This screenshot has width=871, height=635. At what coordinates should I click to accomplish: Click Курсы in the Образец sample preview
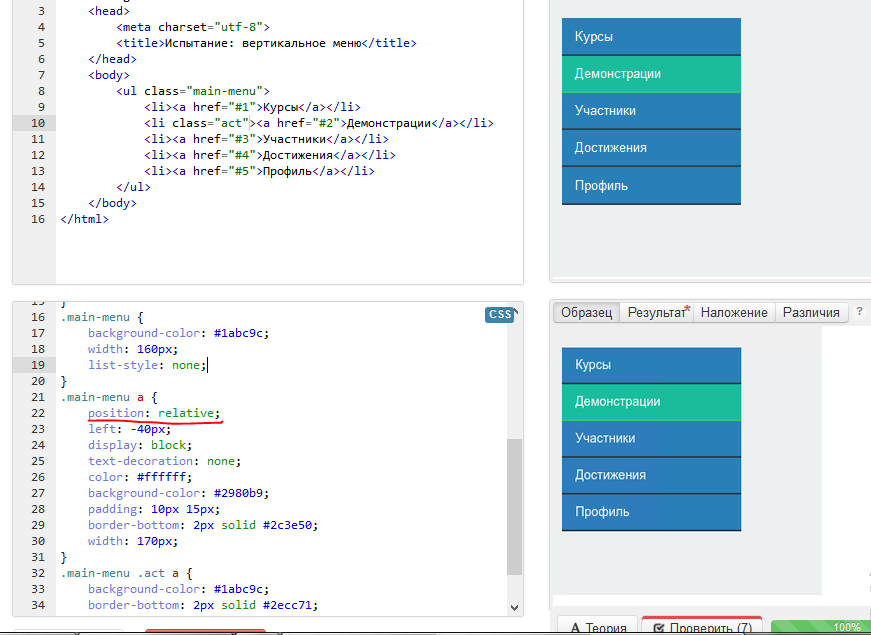coord(651,365)
